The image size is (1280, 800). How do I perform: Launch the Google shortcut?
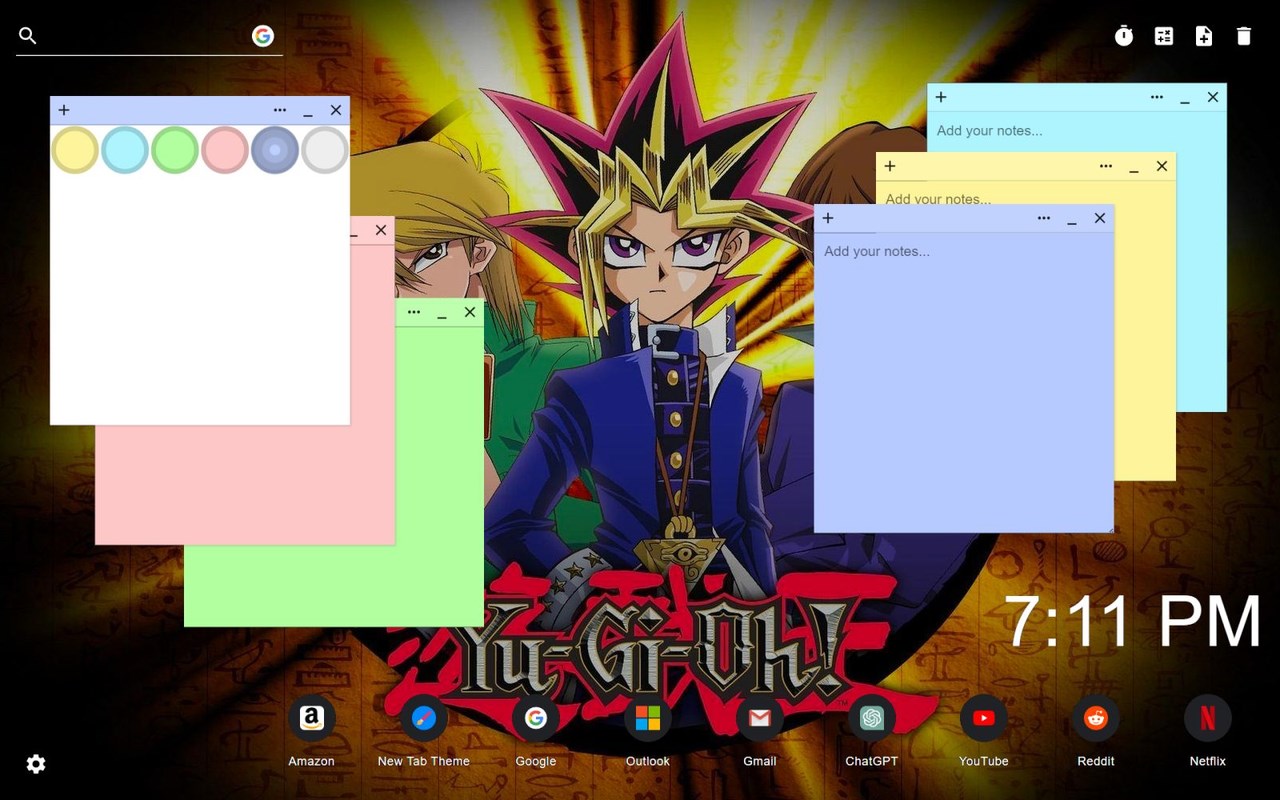pyautogui.click(x=536, y=718)
